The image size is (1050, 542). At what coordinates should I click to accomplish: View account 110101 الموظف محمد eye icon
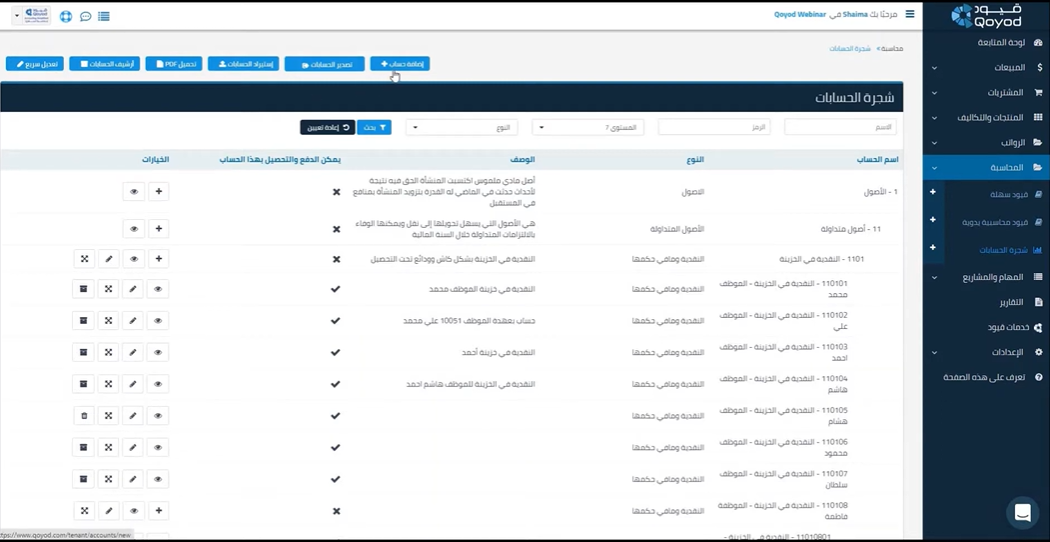point(158,289)
